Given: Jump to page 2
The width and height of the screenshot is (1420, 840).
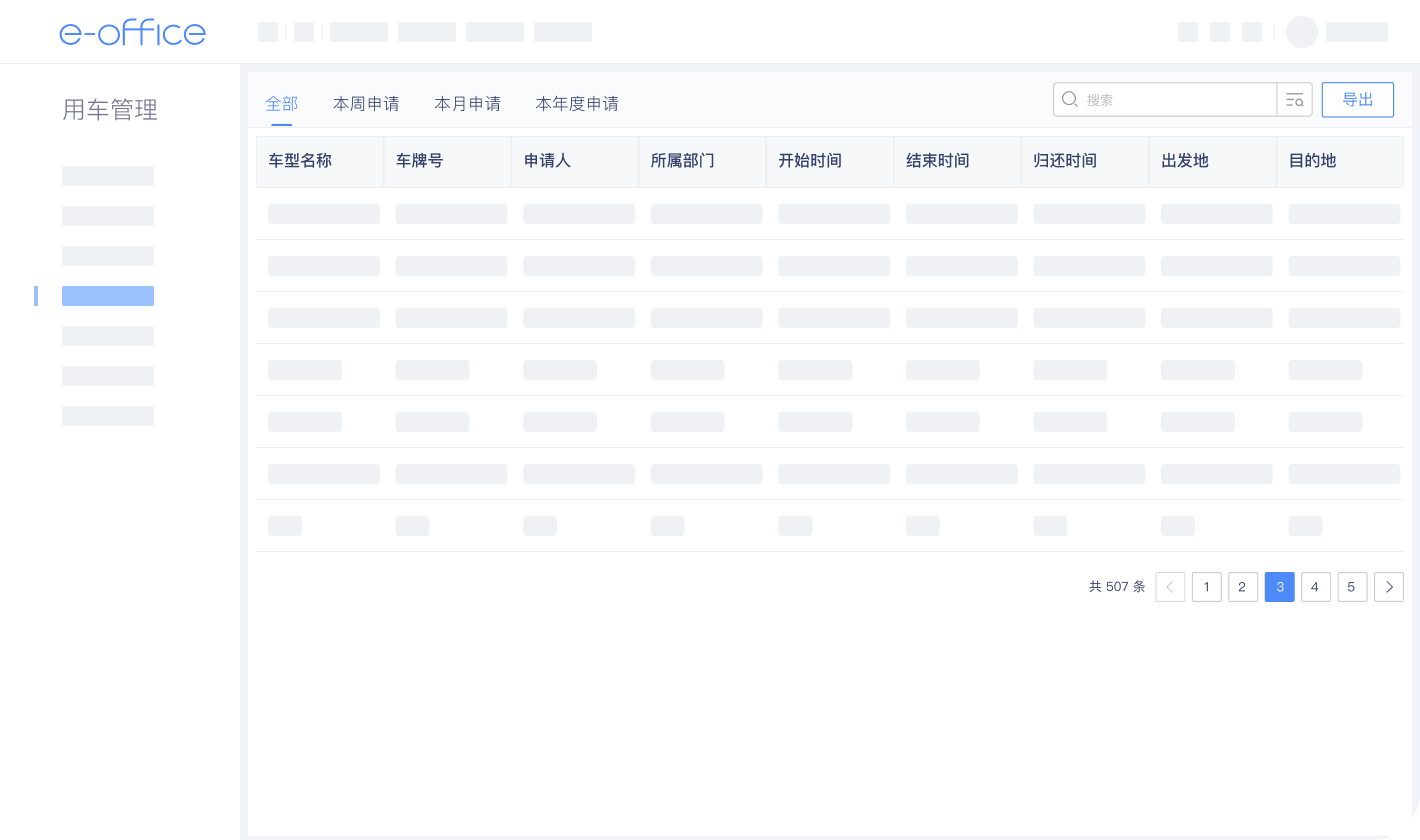Looking at the screenshot, I should click(1243, 587).
